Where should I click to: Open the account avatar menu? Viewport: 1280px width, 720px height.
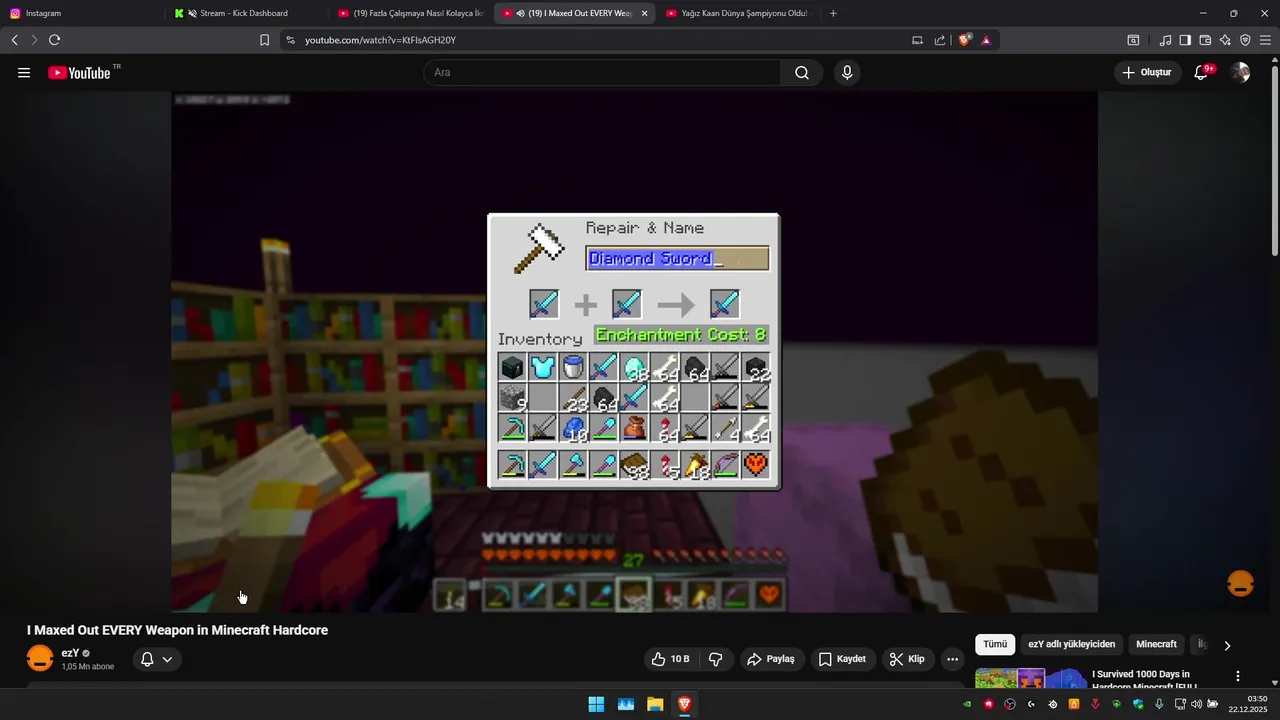tap(1241, 73)
